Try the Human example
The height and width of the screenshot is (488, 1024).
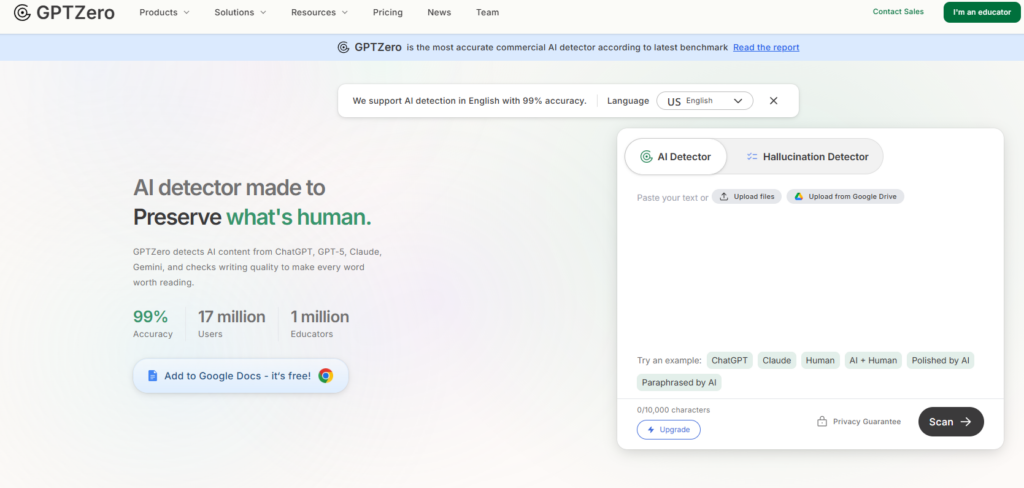[820, 361]
